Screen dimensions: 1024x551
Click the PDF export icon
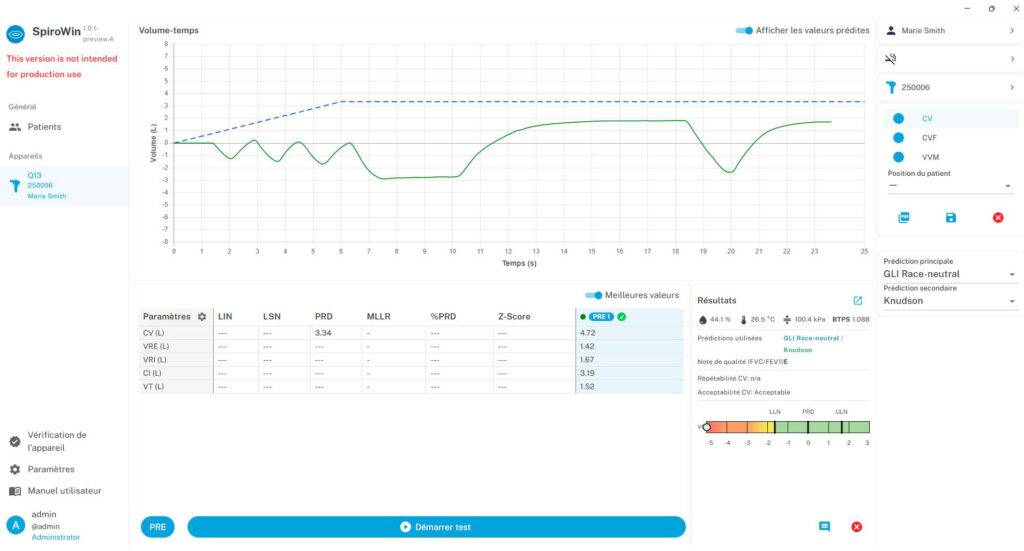point(904,217)
